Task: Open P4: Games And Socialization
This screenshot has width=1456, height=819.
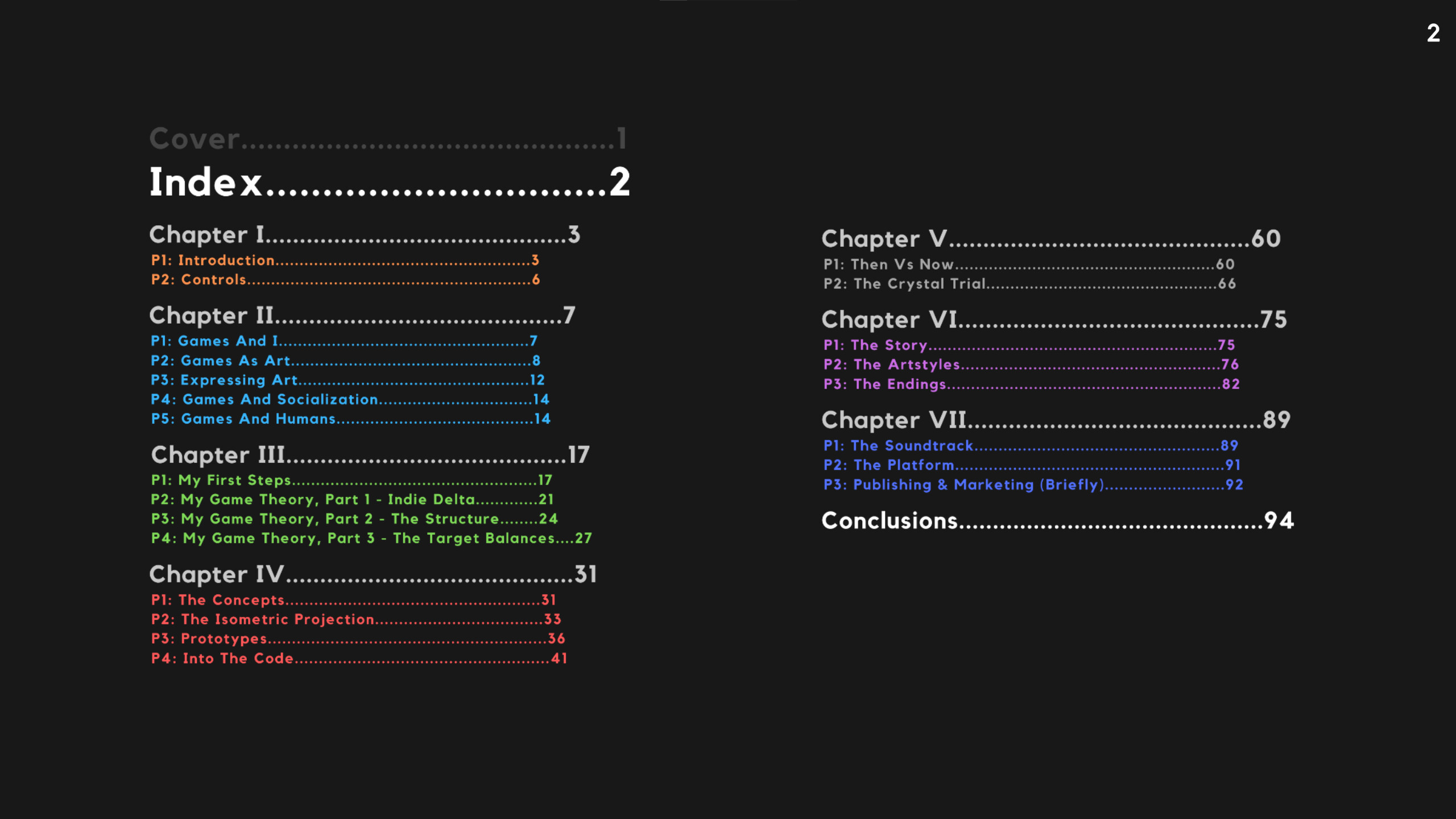Action: pyautogui.click(x=349, y=399)
